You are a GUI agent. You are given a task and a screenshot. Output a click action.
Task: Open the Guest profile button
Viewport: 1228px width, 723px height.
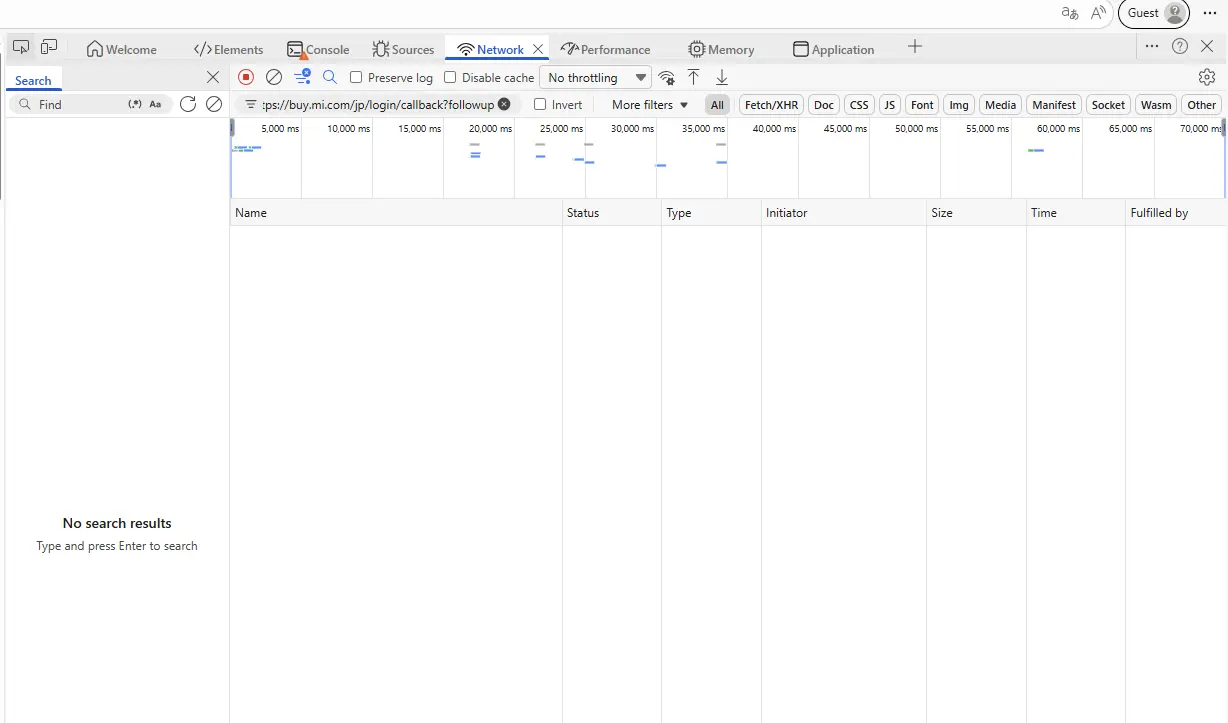tap(1154, 13)
